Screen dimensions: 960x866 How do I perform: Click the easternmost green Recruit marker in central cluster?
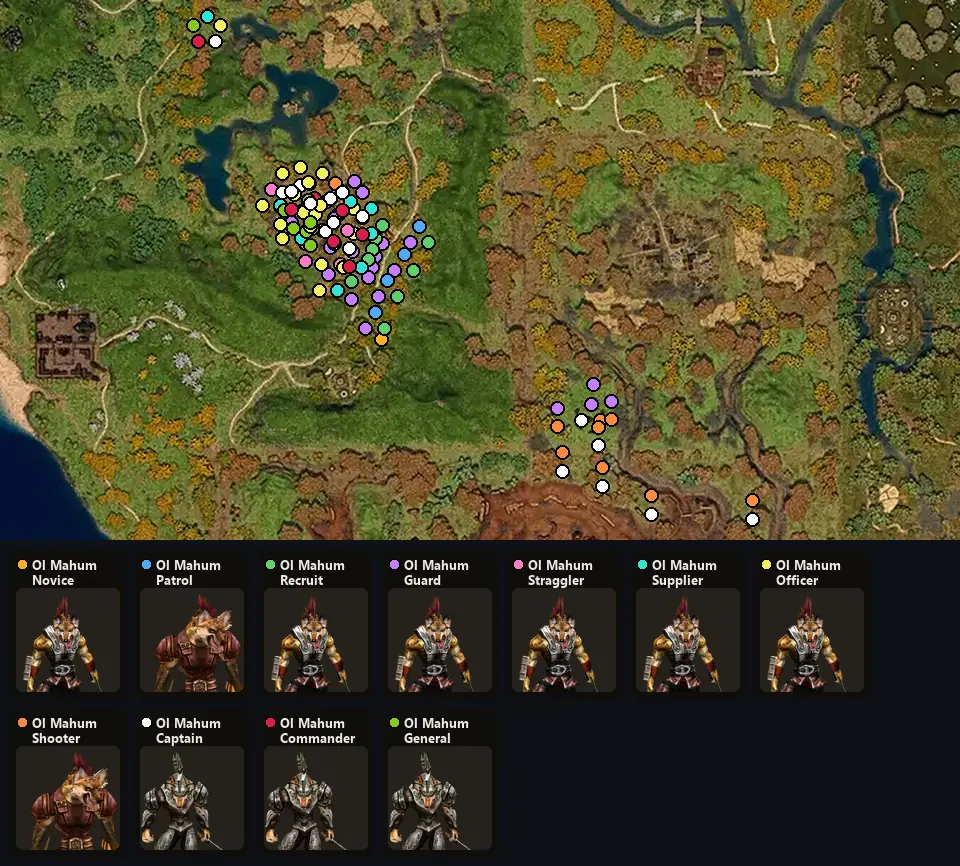[429, 243]
